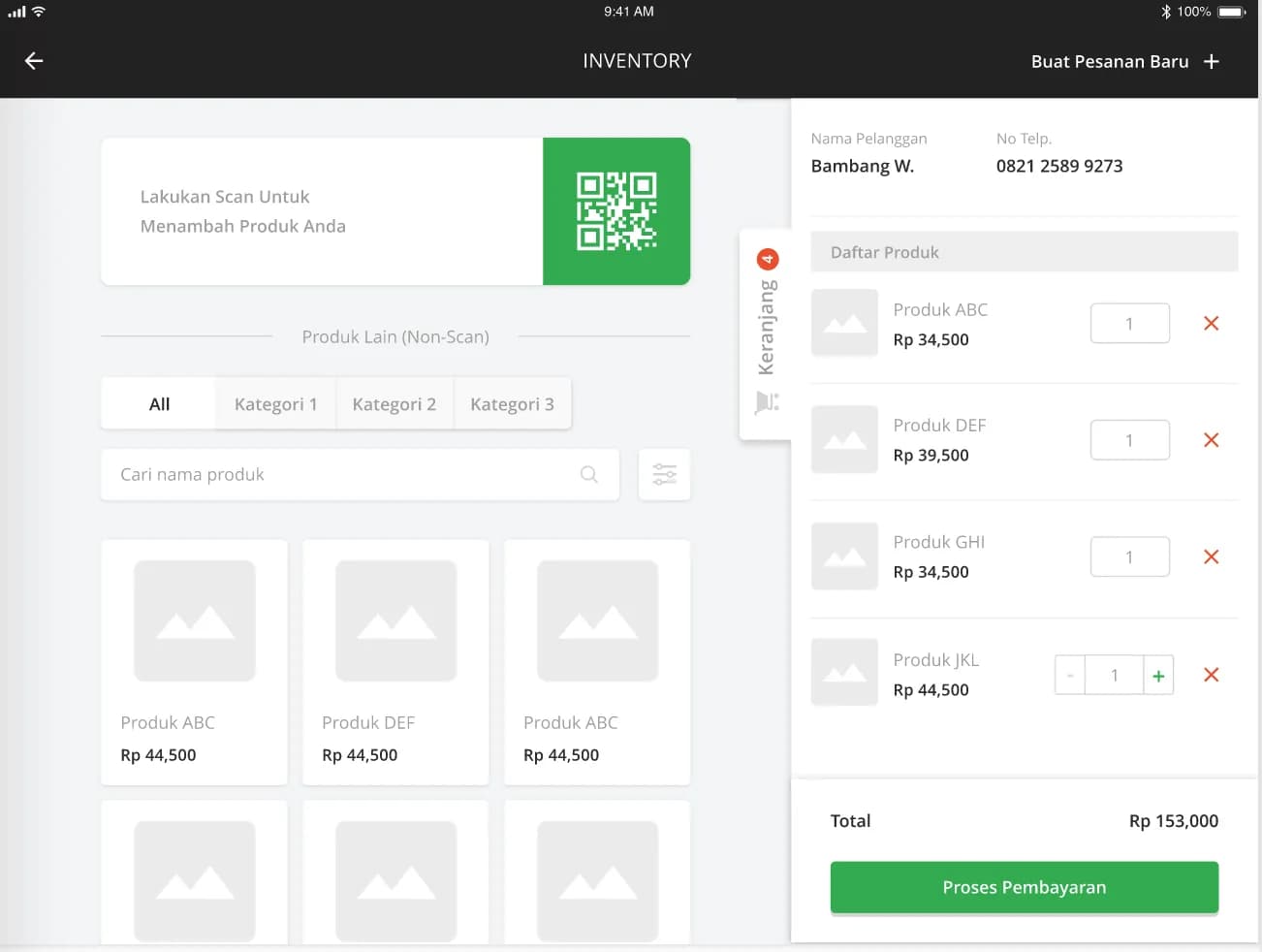
Task: Select the All category tab
Action: pyautogui.click(x=159, y=403)
